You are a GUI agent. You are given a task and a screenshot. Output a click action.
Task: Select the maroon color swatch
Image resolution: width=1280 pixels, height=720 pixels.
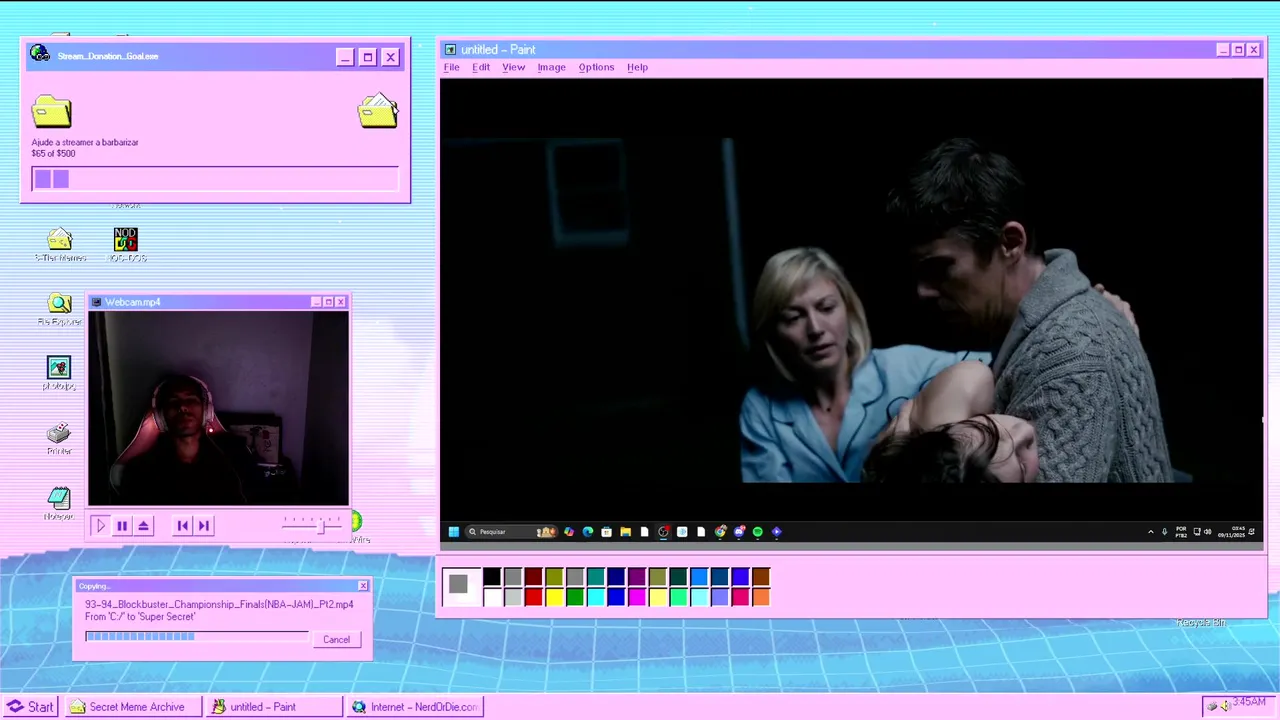coord(533,577)
